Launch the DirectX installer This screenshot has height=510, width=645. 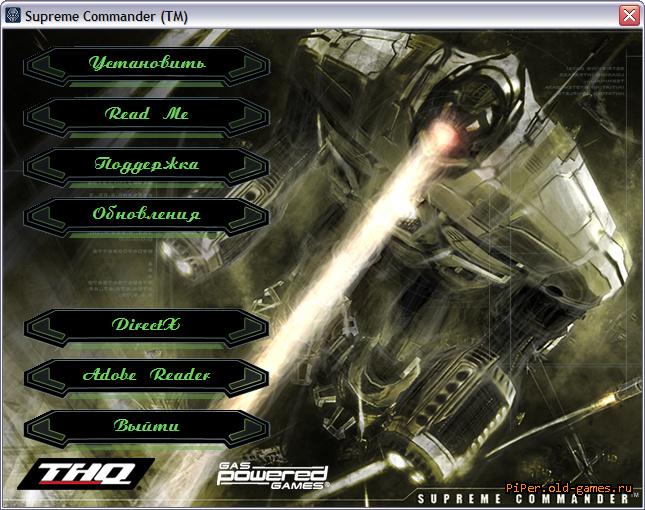[x=146, y=325]
